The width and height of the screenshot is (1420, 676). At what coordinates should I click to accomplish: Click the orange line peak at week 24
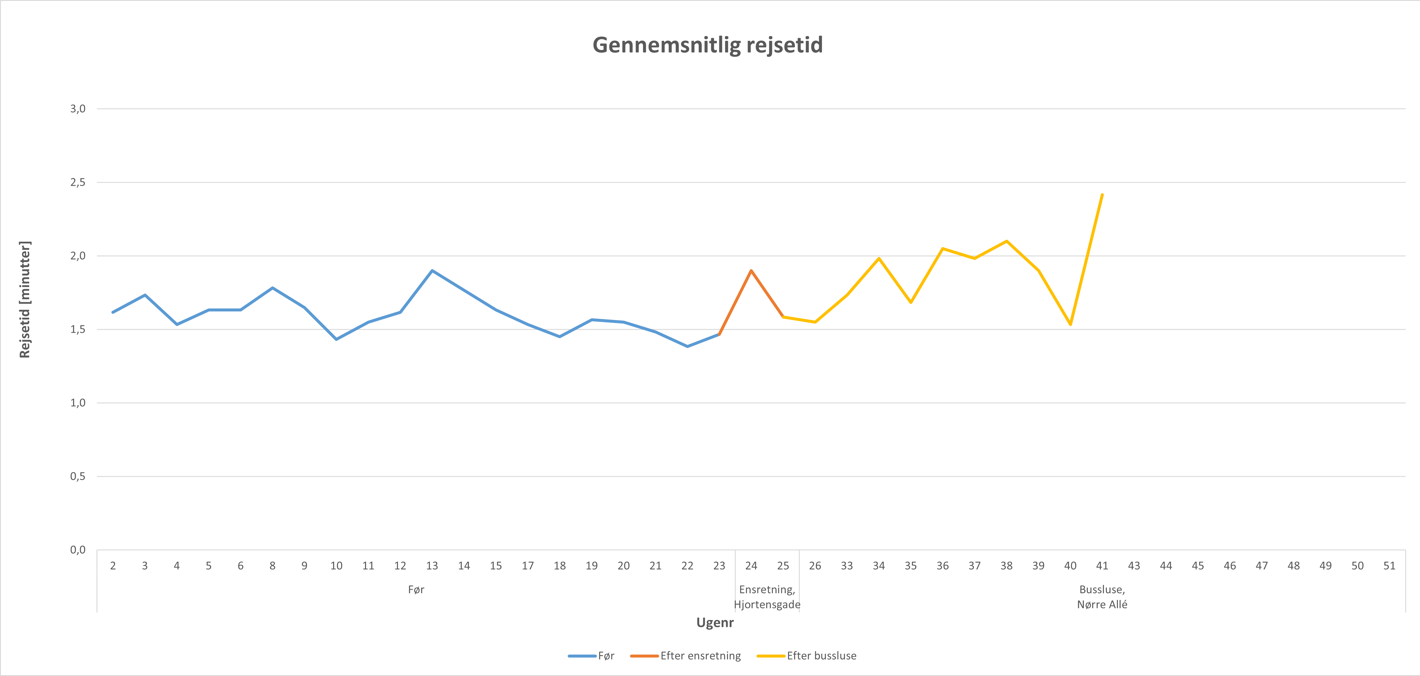[751, 270]
